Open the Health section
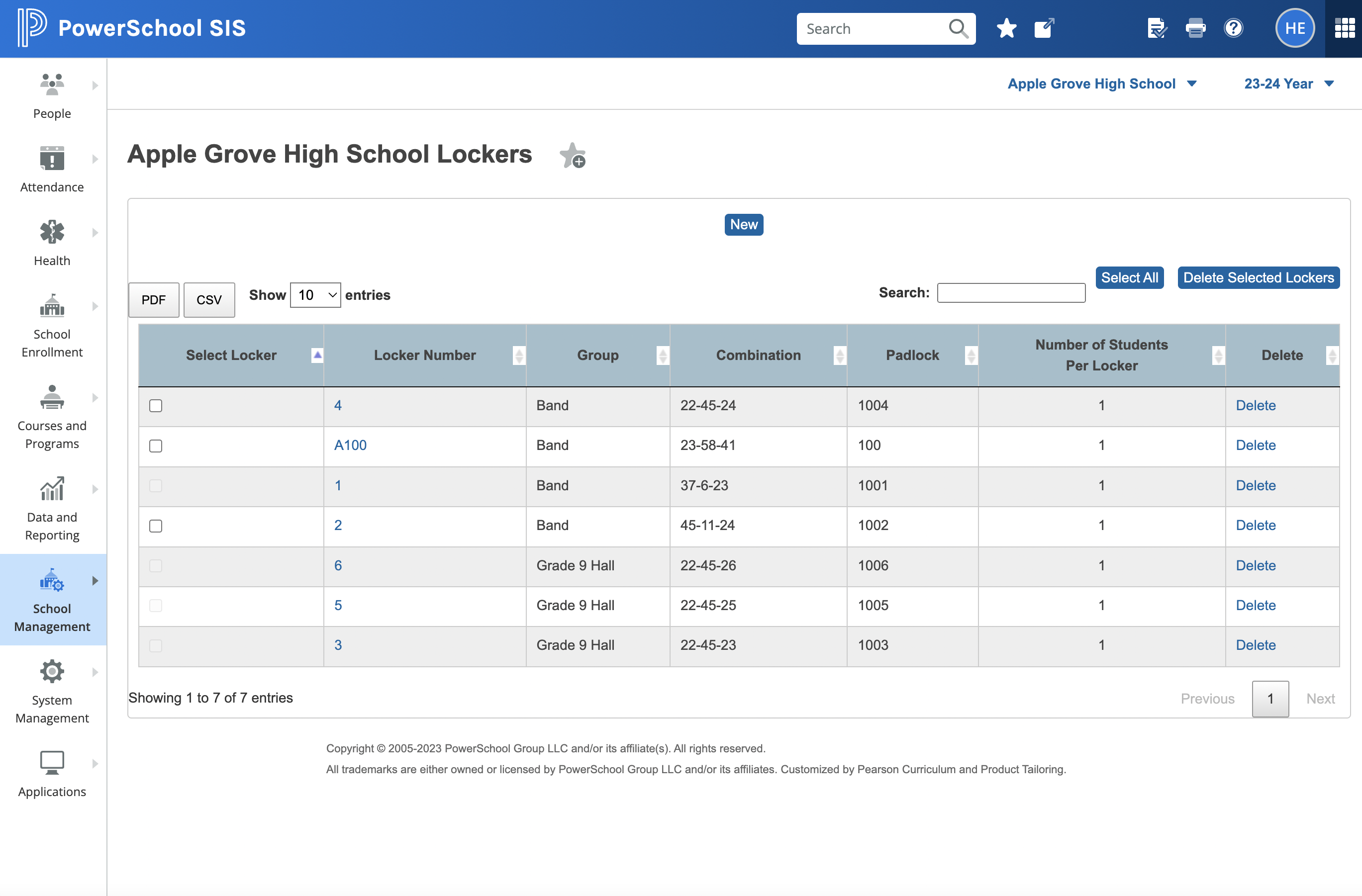This screenshot has height=896, width=1362. click(52, 243)
